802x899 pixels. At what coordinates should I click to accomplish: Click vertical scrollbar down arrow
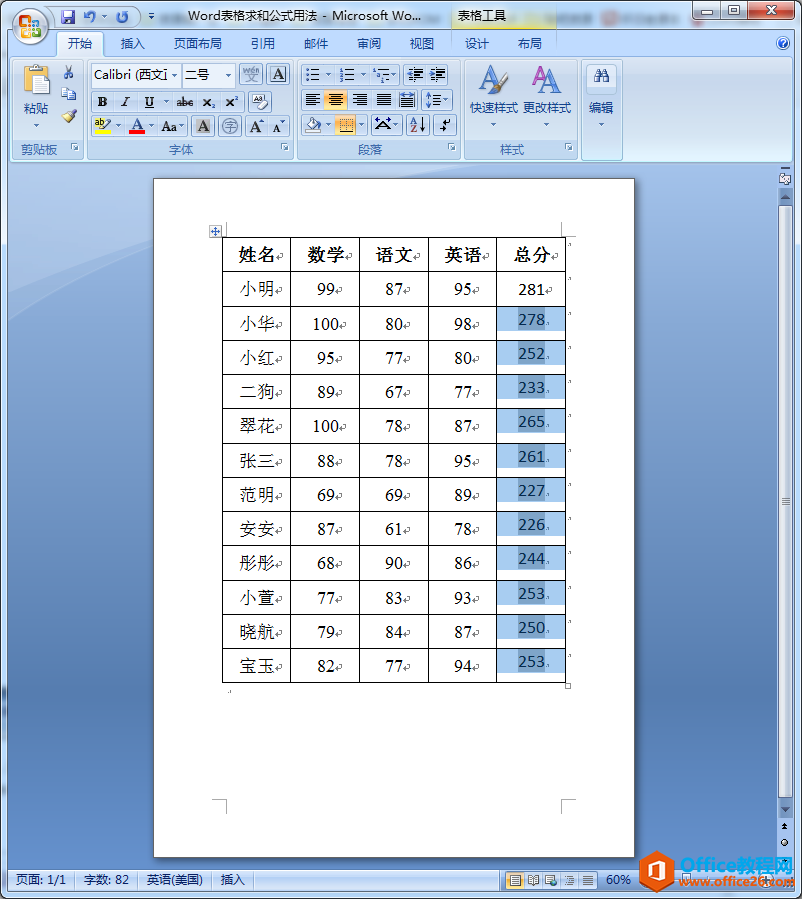[x=785, y=809]
